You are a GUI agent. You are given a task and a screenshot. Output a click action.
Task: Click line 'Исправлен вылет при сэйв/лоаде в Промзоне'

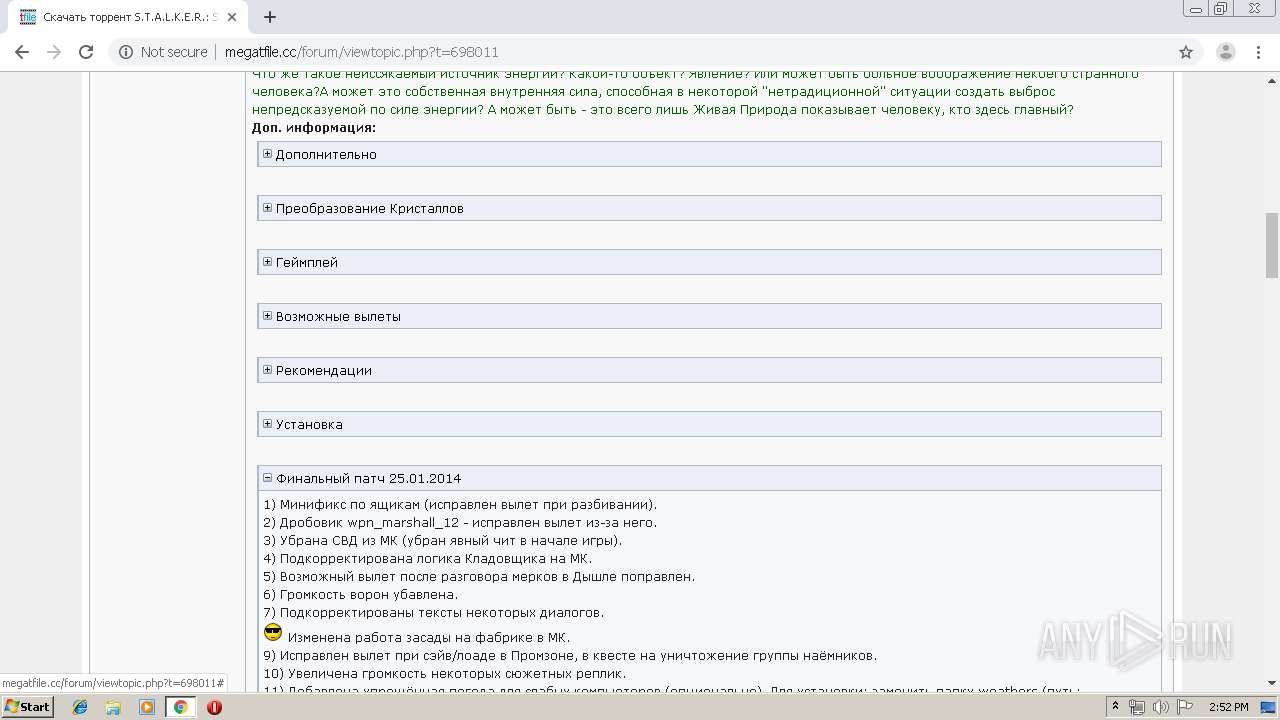tap(570, 655)
